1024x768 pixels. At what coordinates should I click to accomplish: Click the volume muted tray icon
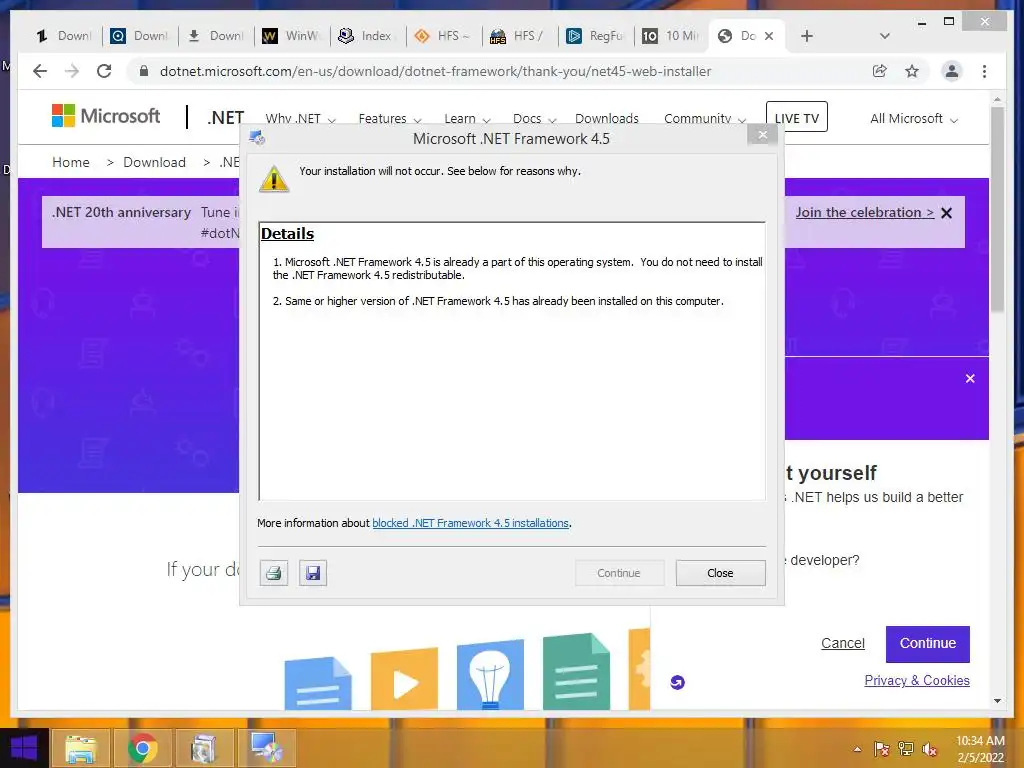(930, 750)
